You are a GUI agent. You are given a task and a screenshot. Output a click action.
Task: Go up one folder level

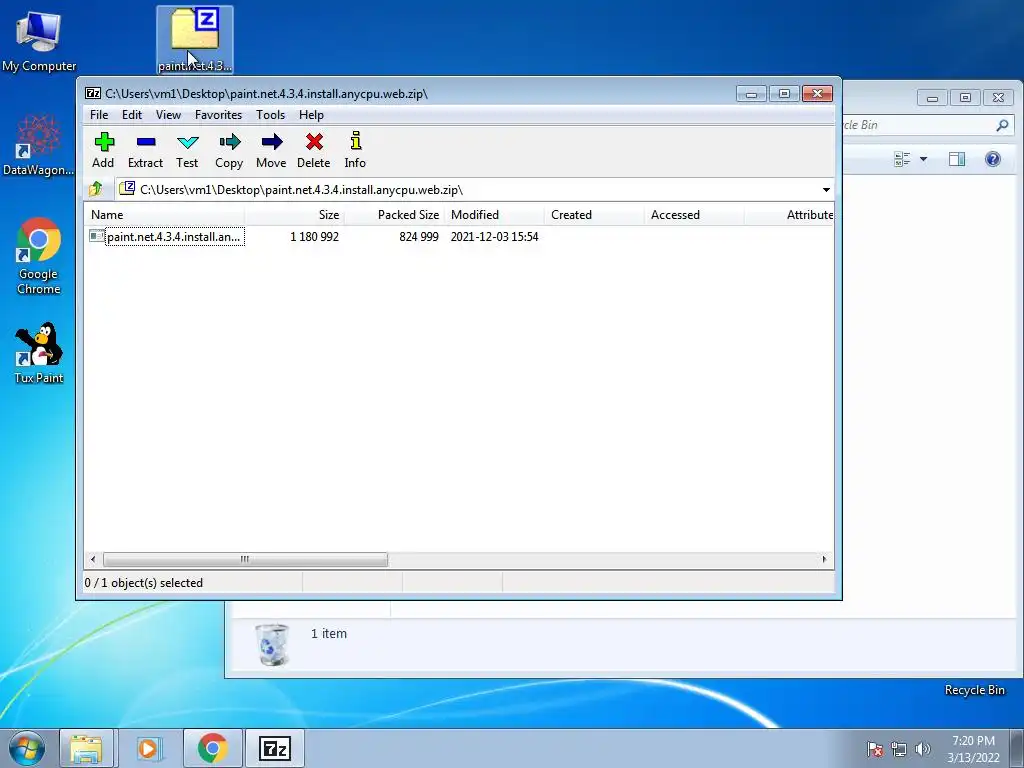[x=96, y=189]
